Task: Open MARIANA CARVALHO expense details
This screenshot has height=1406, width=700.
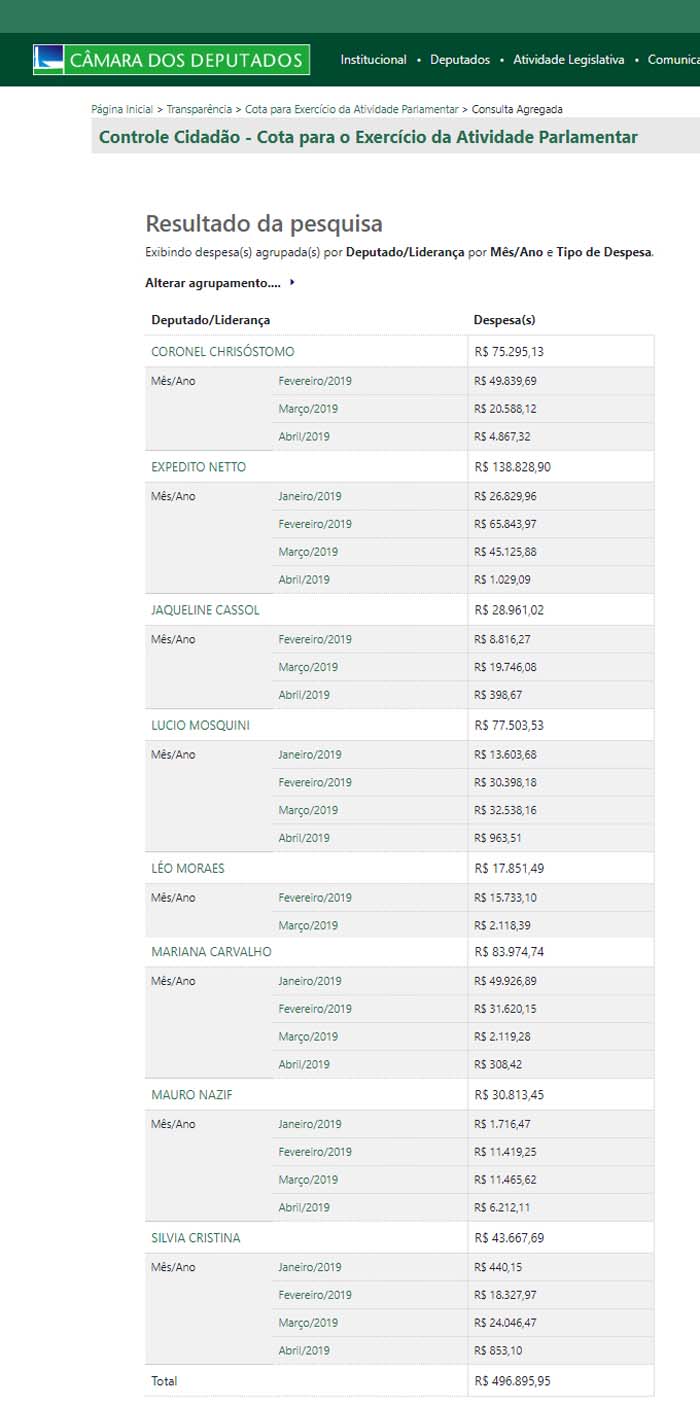Action: point(211,952)
